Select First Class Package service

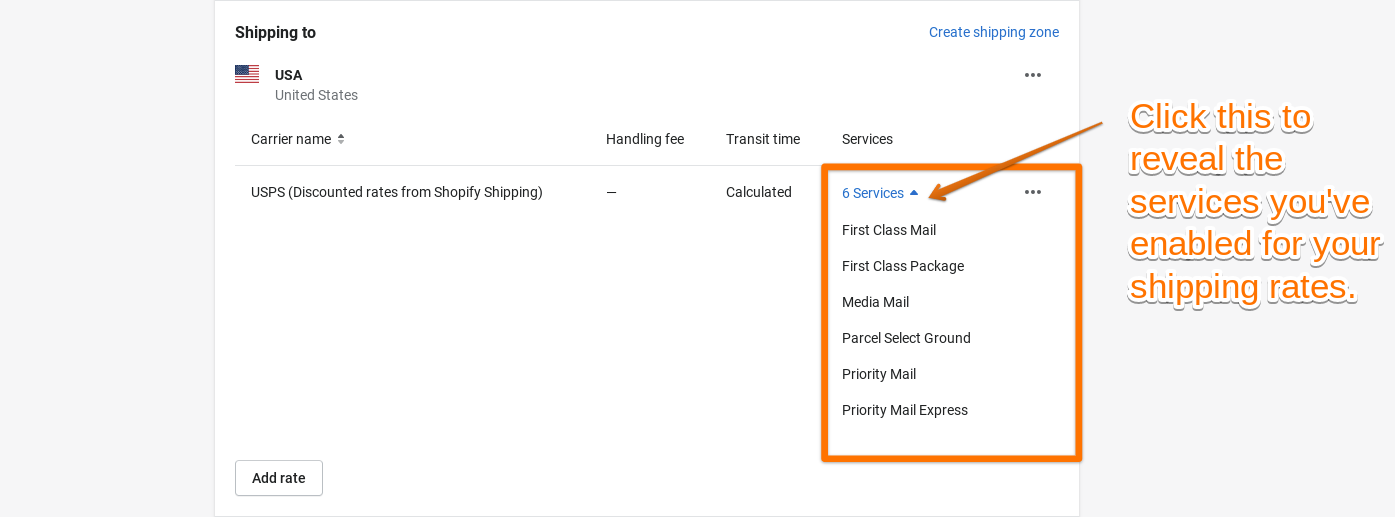click(x=902, y=266)
